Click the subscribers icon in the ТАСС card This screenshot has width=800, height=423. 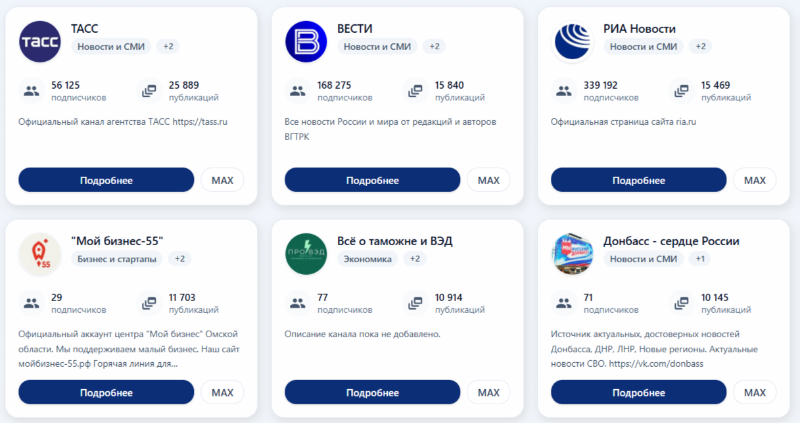(31, 91)
